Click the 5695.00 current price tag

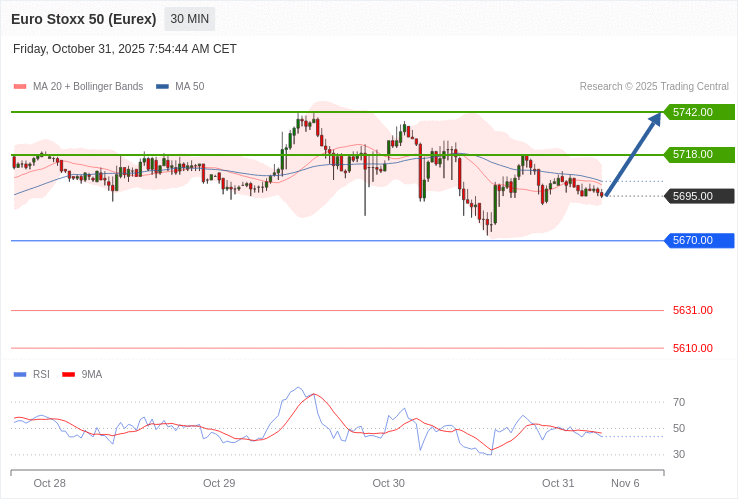coord(699,196)
